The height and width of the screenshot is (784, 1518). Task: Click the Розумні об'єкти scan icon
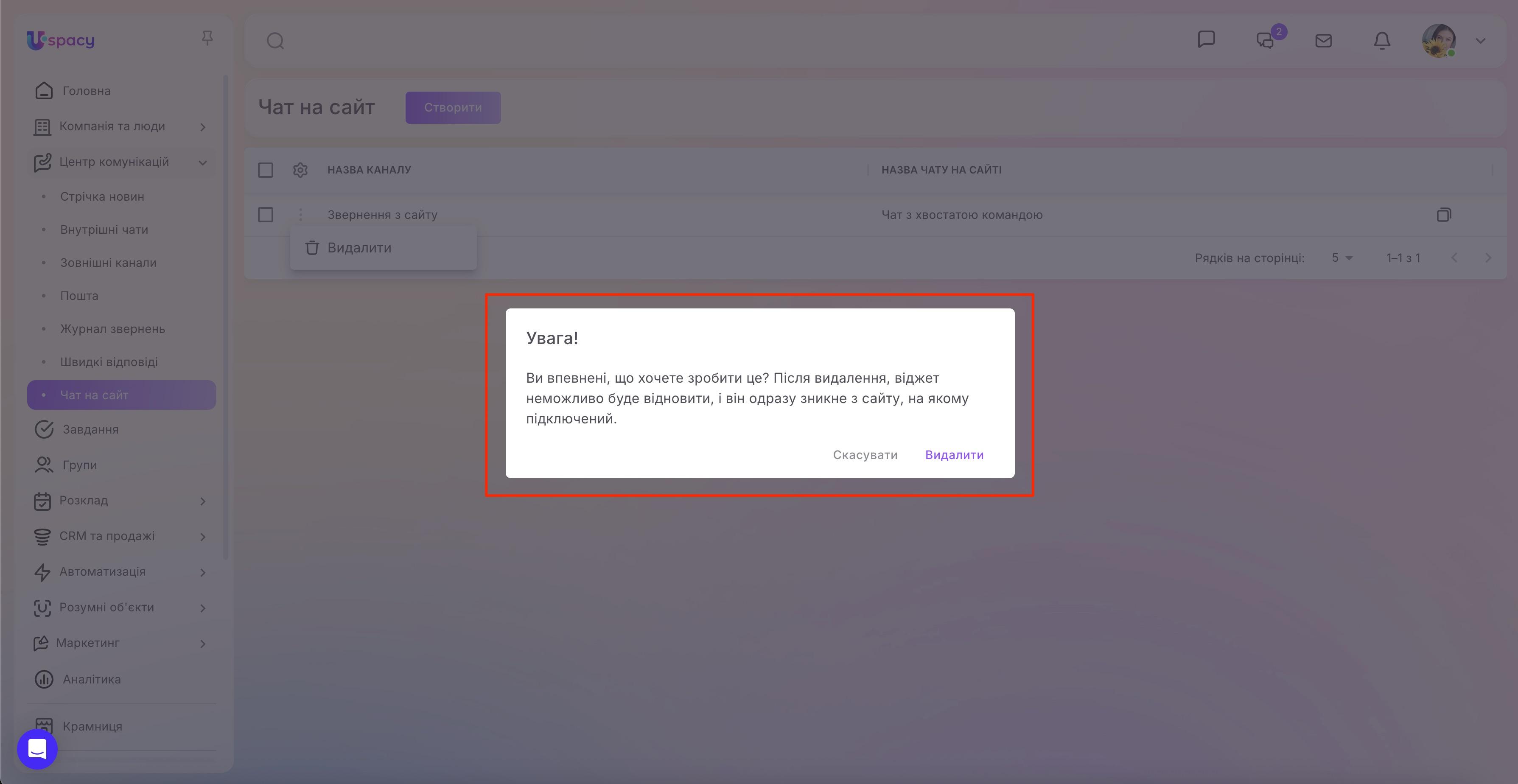(42, 608)
